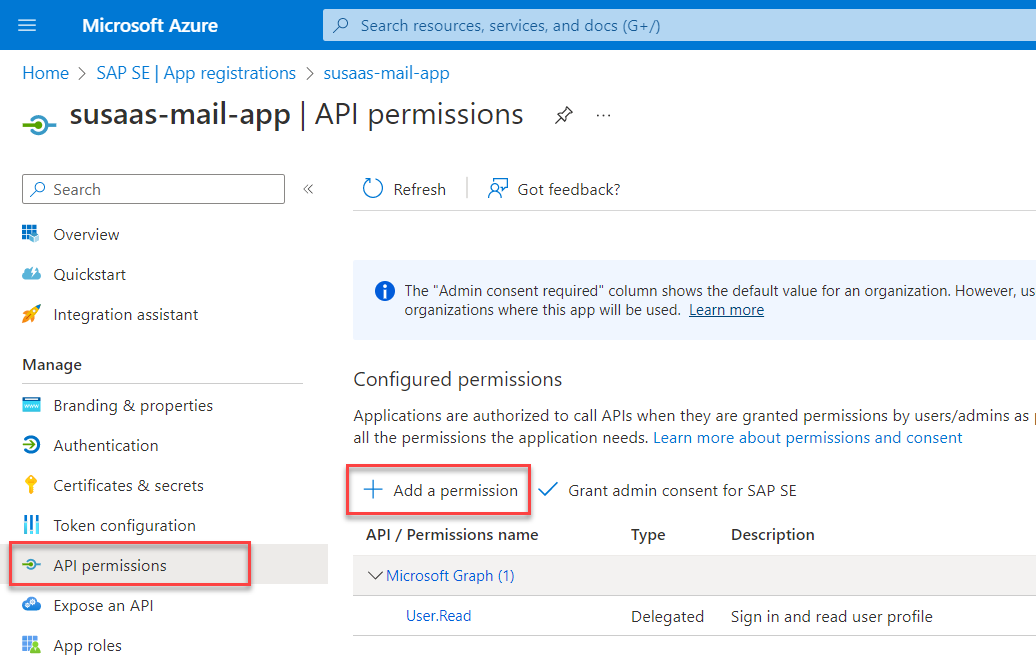1036x665 pixels.
Task: Open Certificates & secrets
Action: point(129,485)
